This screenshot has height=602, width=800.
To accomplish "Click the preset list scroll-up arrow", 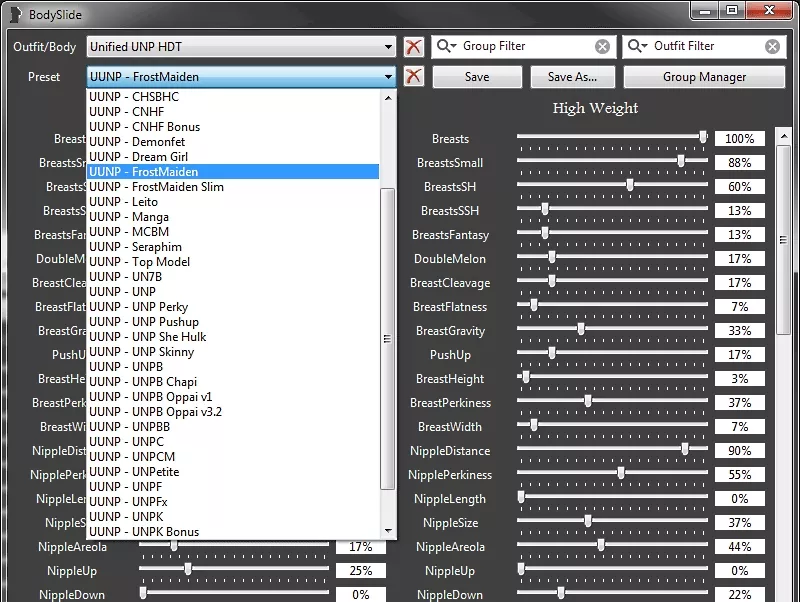I will (x=388, y=97).
